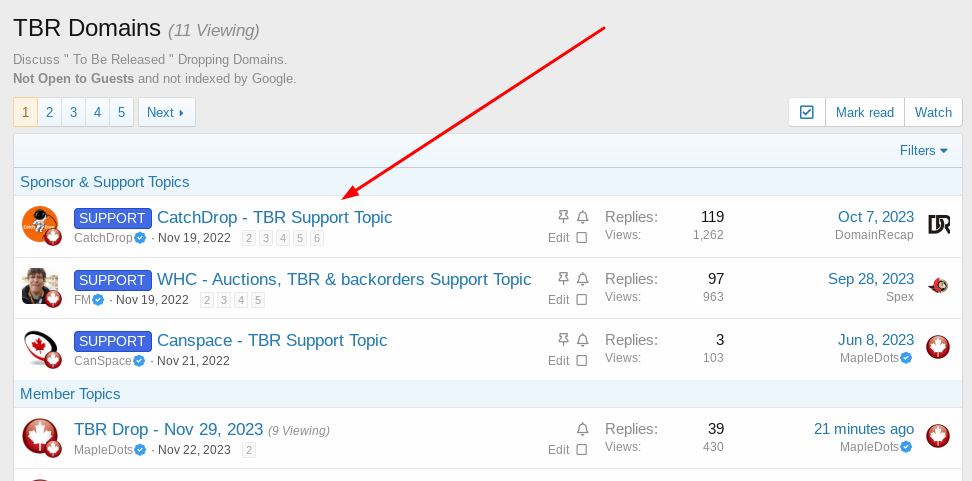
Task: Click the bell icon on CatchDrop topic
Action: click(583, 217)
